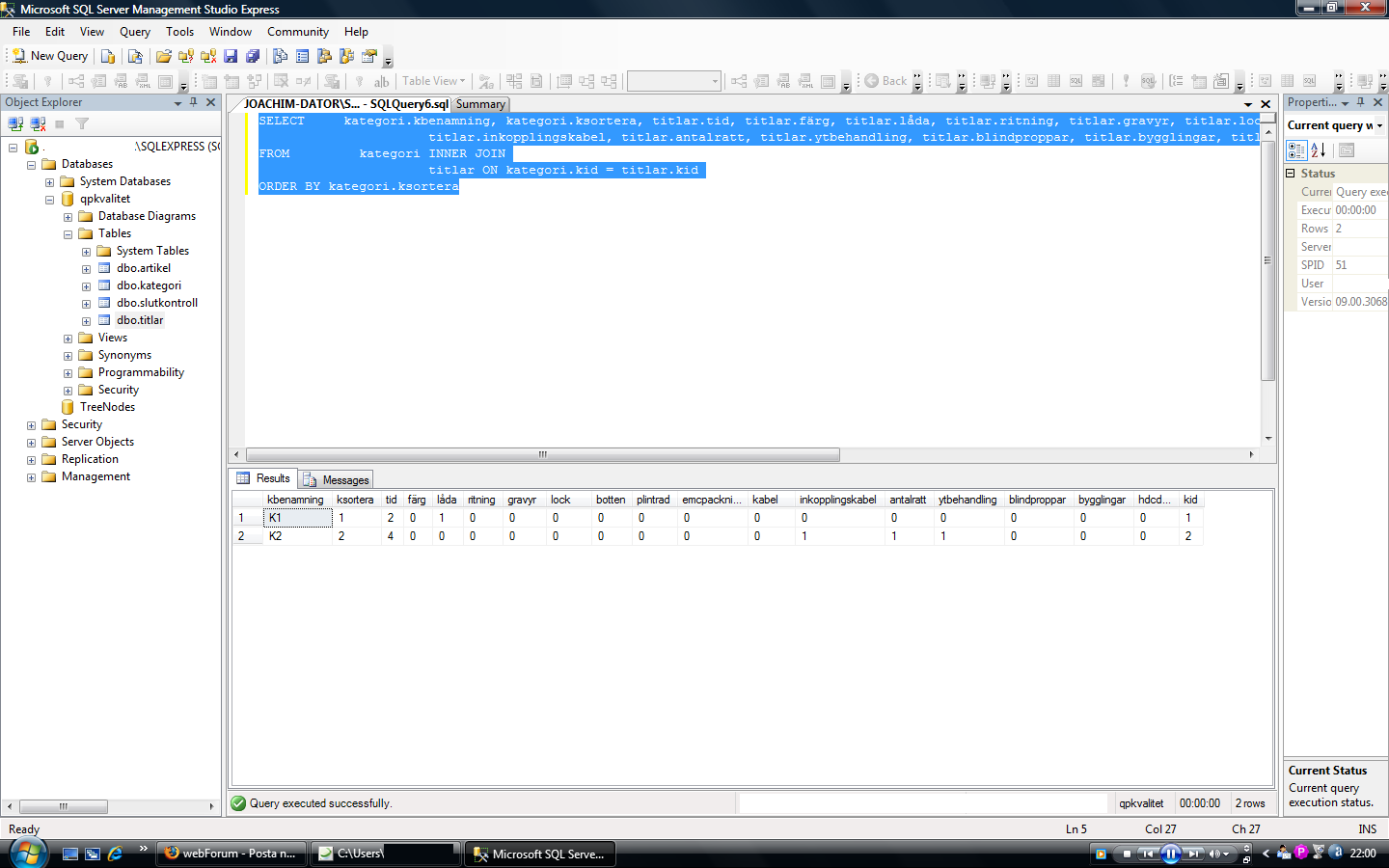
Task: Click the query editor horizontal scrollbar
Action: (543, 454)
